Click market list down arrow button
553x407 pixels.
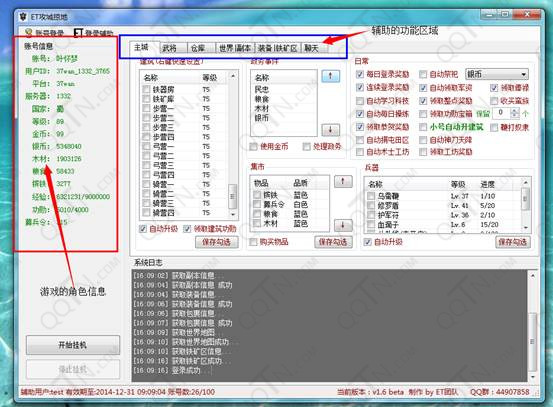point(343,225)
